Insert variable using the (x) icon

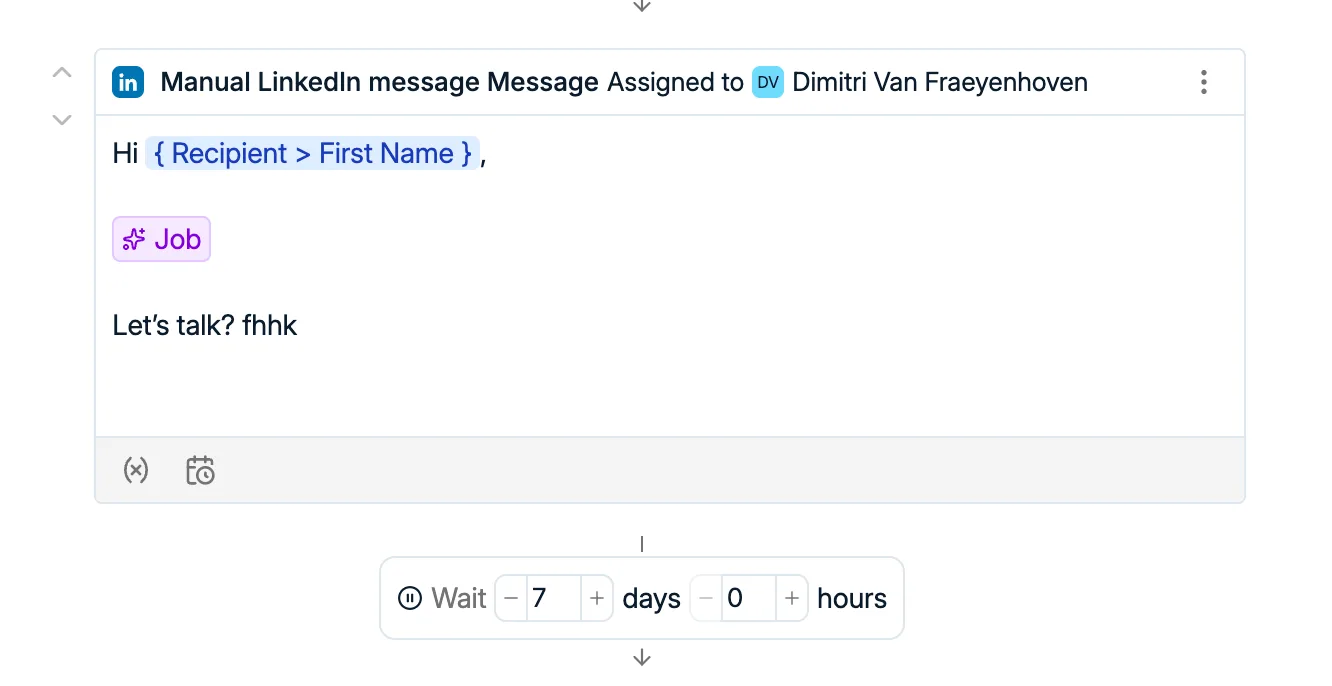click(136, 470)
